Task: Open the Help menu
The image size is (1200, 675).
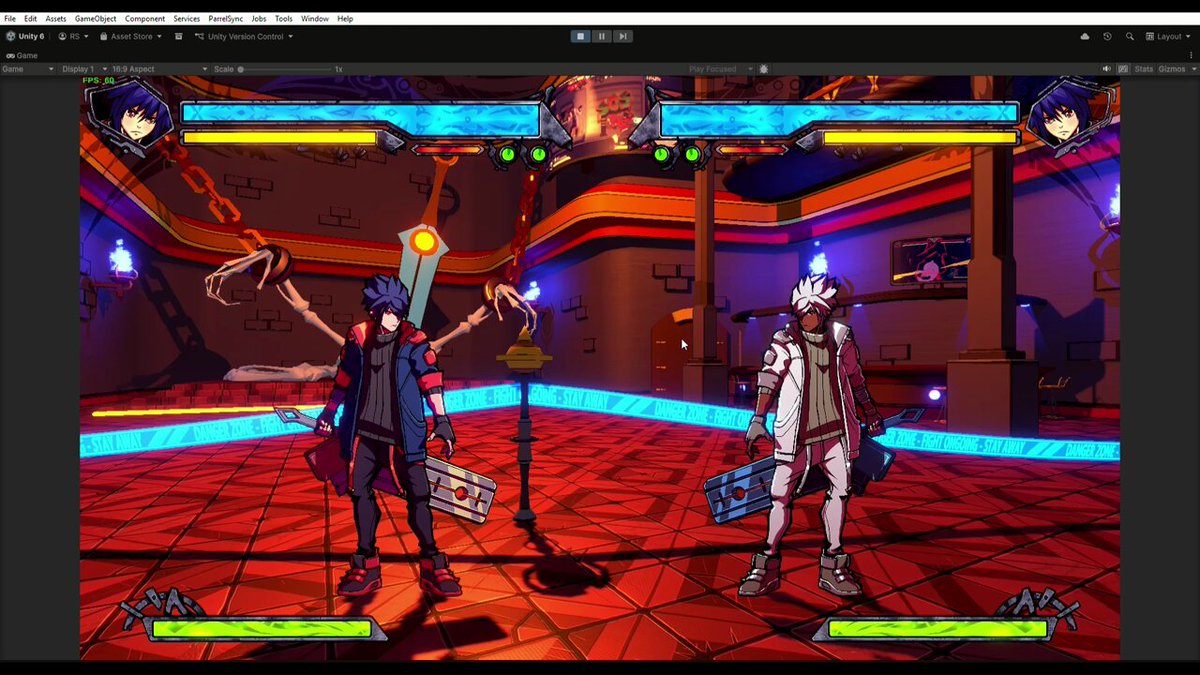Action: (345, 19)
